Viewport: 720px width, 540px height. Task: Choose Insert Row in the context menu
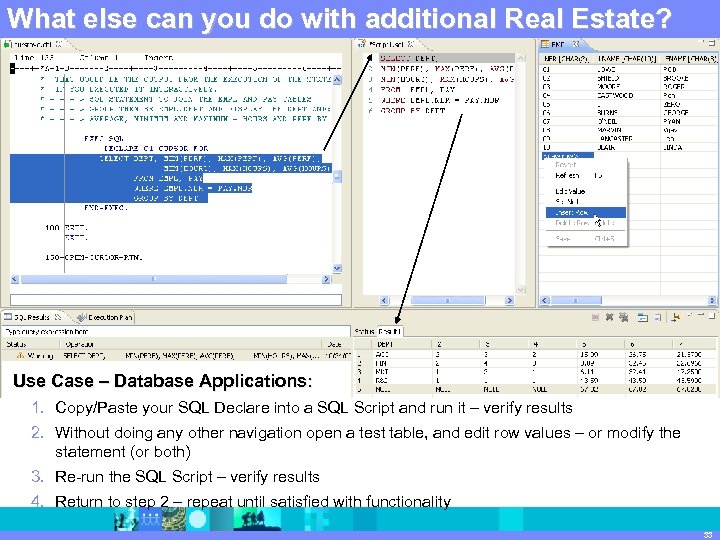585,213
